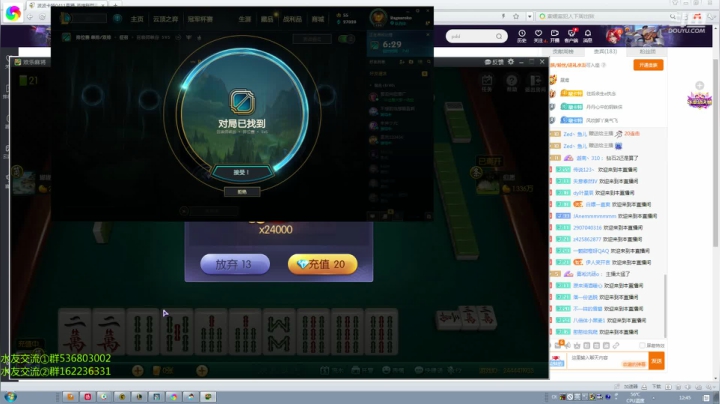Click summoner profile avatar in League client
The width and height of the screenshot is (720, 404).
(378, 18)
